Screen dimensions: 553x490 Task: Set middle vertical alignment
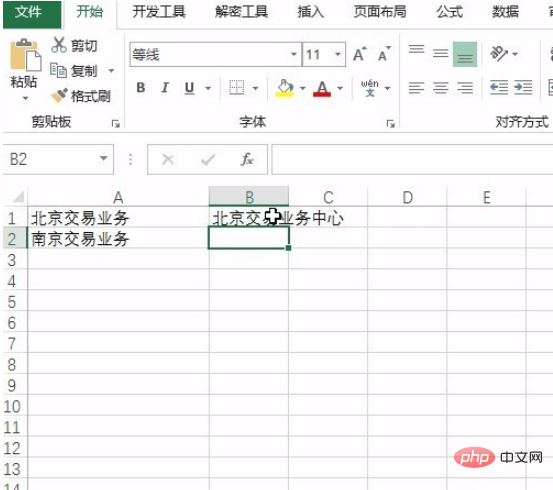click(x=440, y=54)
